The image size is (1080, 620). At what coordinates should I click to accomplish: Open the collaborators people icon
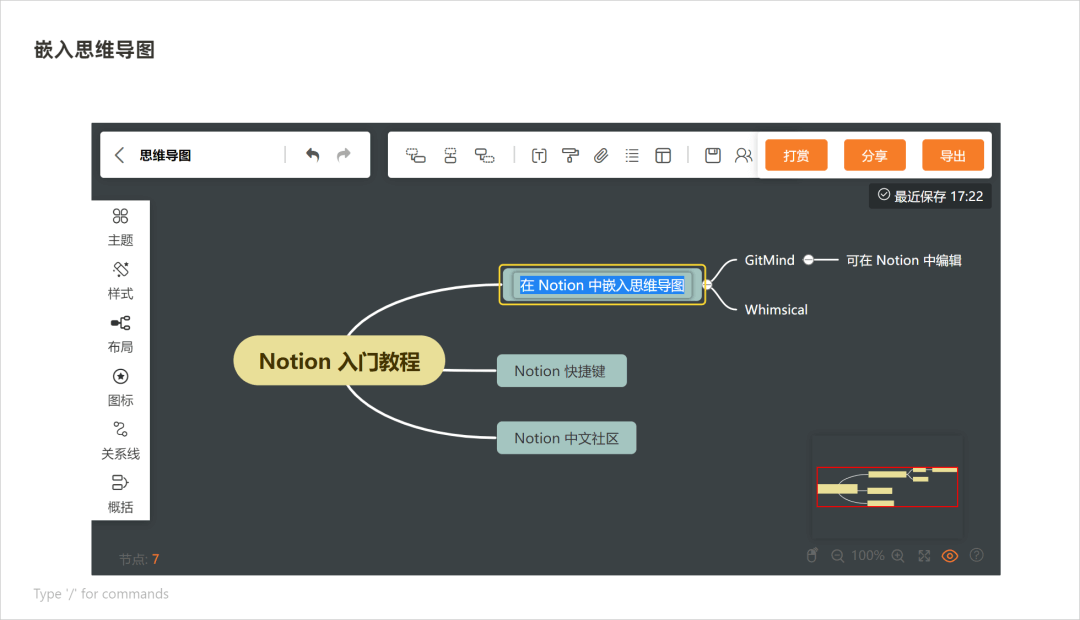click(743, 156)
